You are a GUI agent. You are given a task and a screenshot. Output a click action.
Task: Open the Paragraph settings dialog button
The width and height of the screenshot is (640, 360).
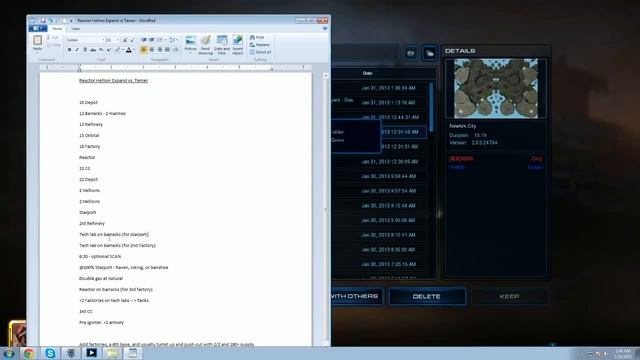coord(176,50)
